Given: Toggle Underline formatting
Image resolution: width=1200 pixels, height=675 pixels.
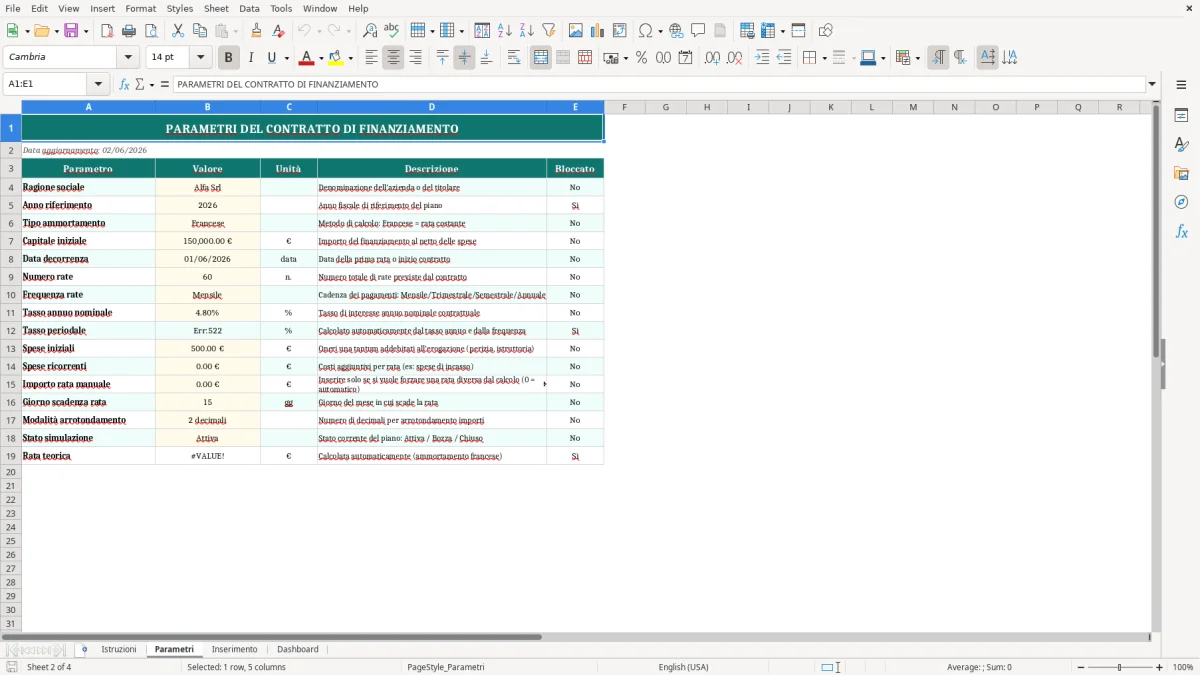Looking at the screenshot, I should 271,58.
